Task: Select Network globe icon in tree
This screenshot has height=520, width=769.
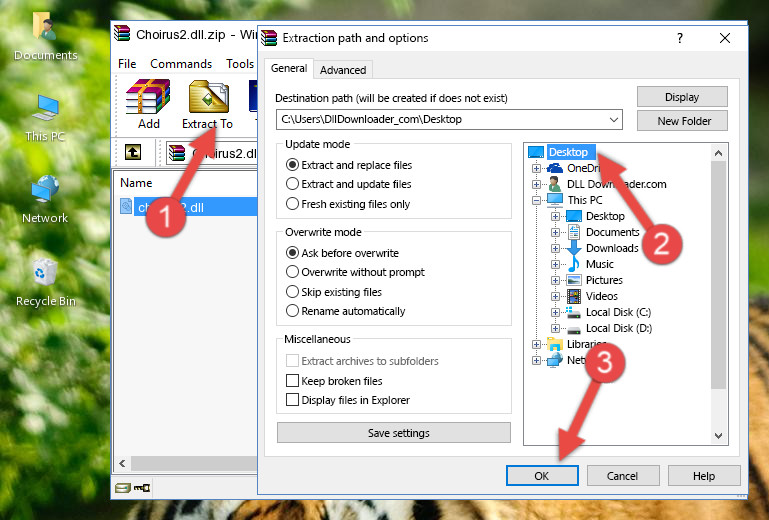Action: [x=555, y=360]
